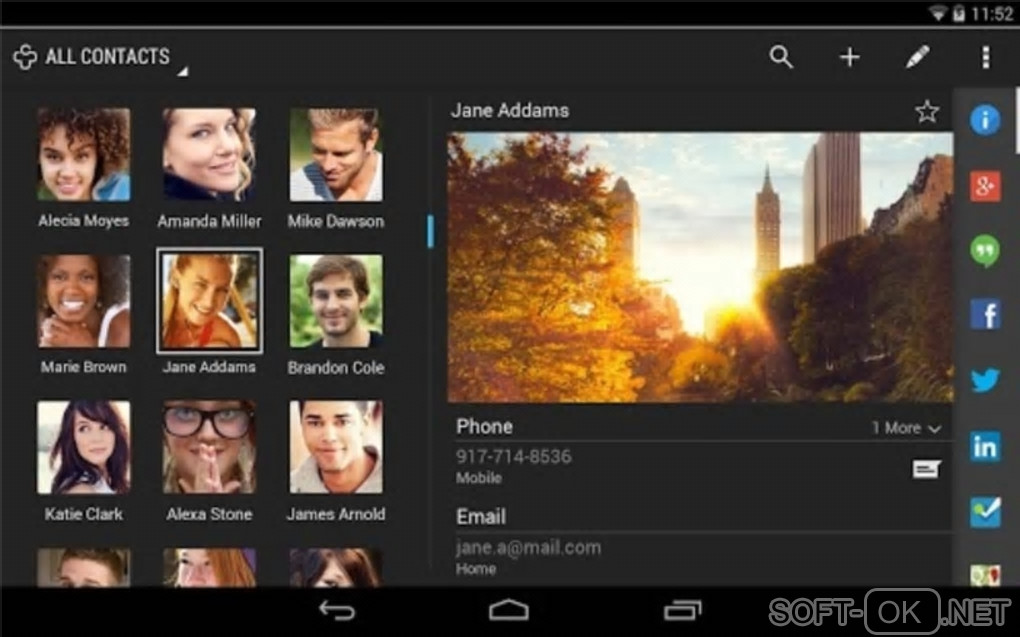Click the Phone section header

click(x=484, y=427)
